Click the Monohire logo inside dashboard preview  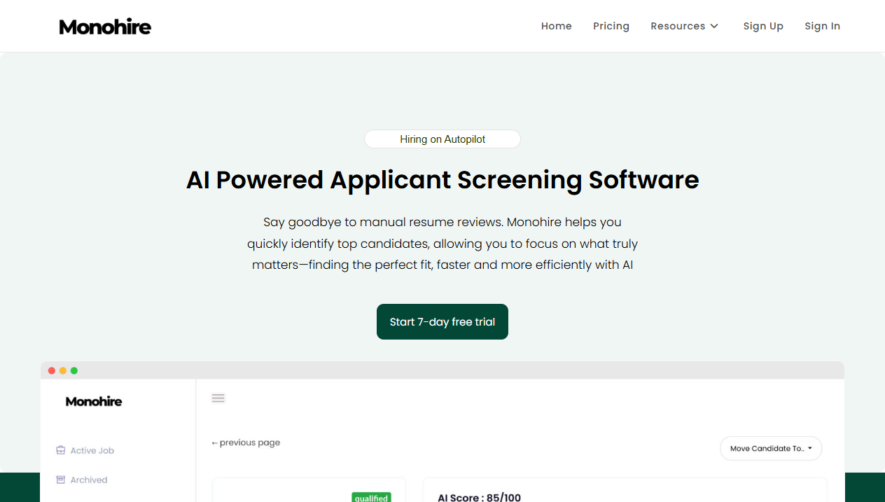click(x=94, y=401)
